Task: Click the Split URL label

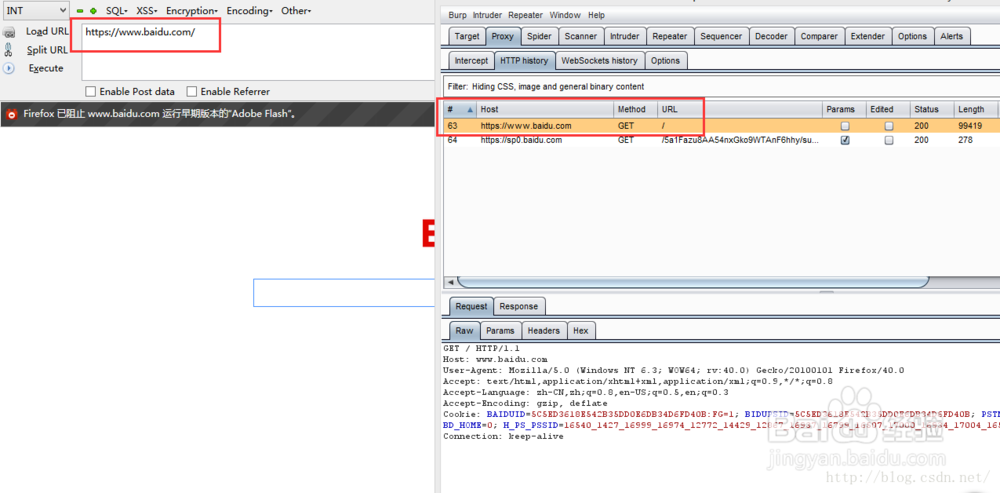Action: point(47,50)
